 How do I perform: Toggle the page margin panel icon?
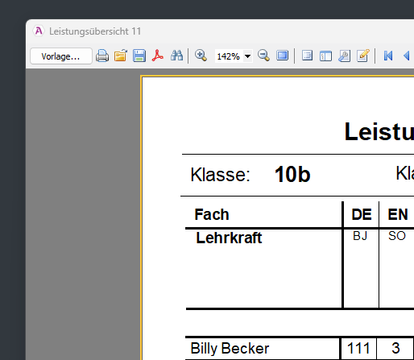coord(307,56)
